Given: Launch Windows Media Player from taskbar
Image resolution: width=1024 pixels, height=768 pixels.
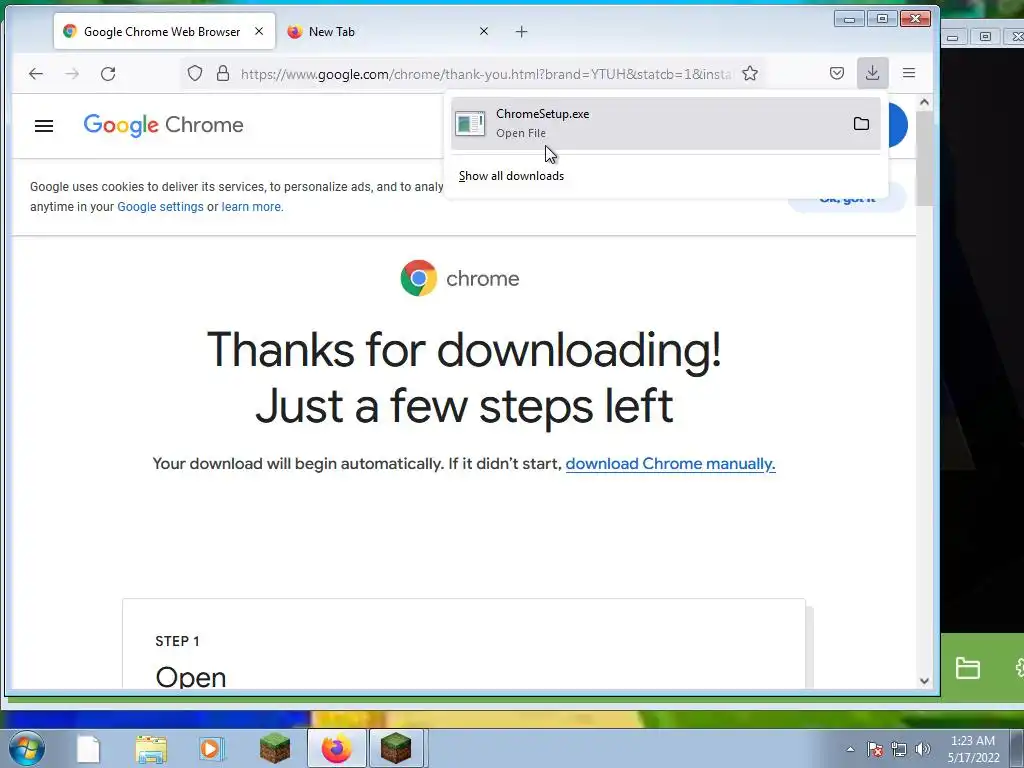Looking at the screenshot, I should coord(211,749).
